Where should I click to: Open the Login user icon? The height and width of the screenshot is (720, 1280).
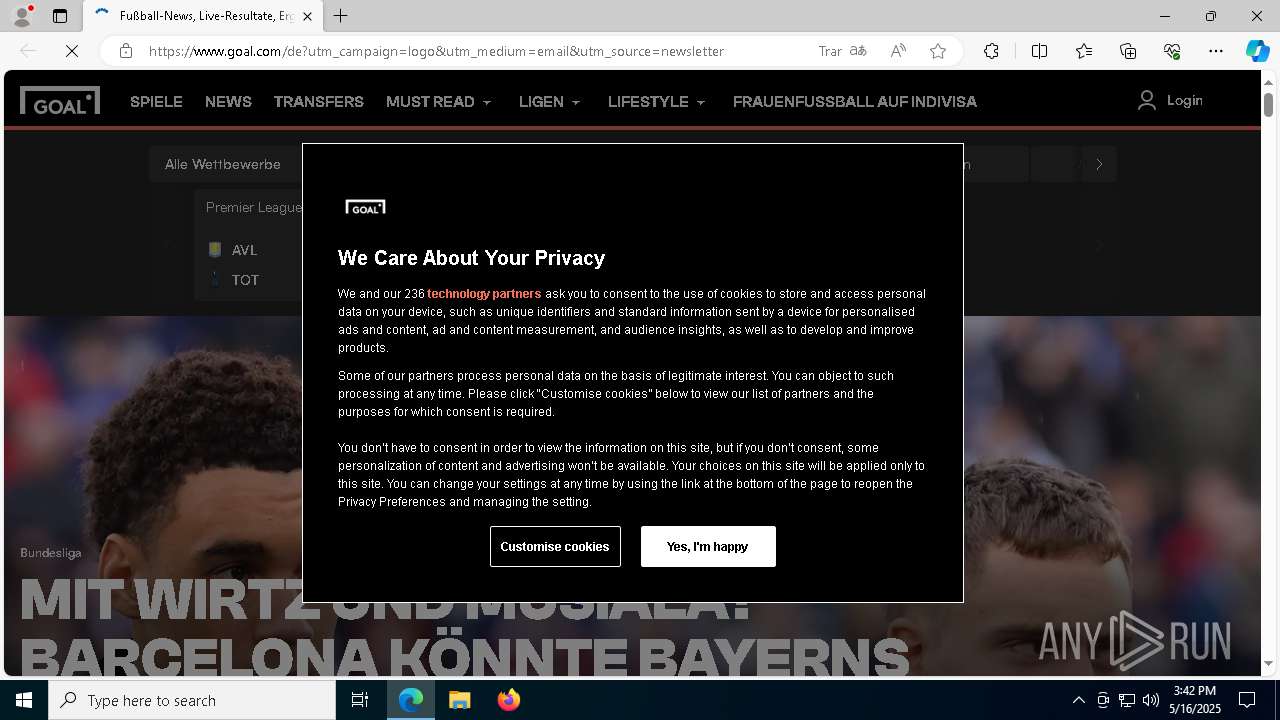click(x=1147, y=100)
